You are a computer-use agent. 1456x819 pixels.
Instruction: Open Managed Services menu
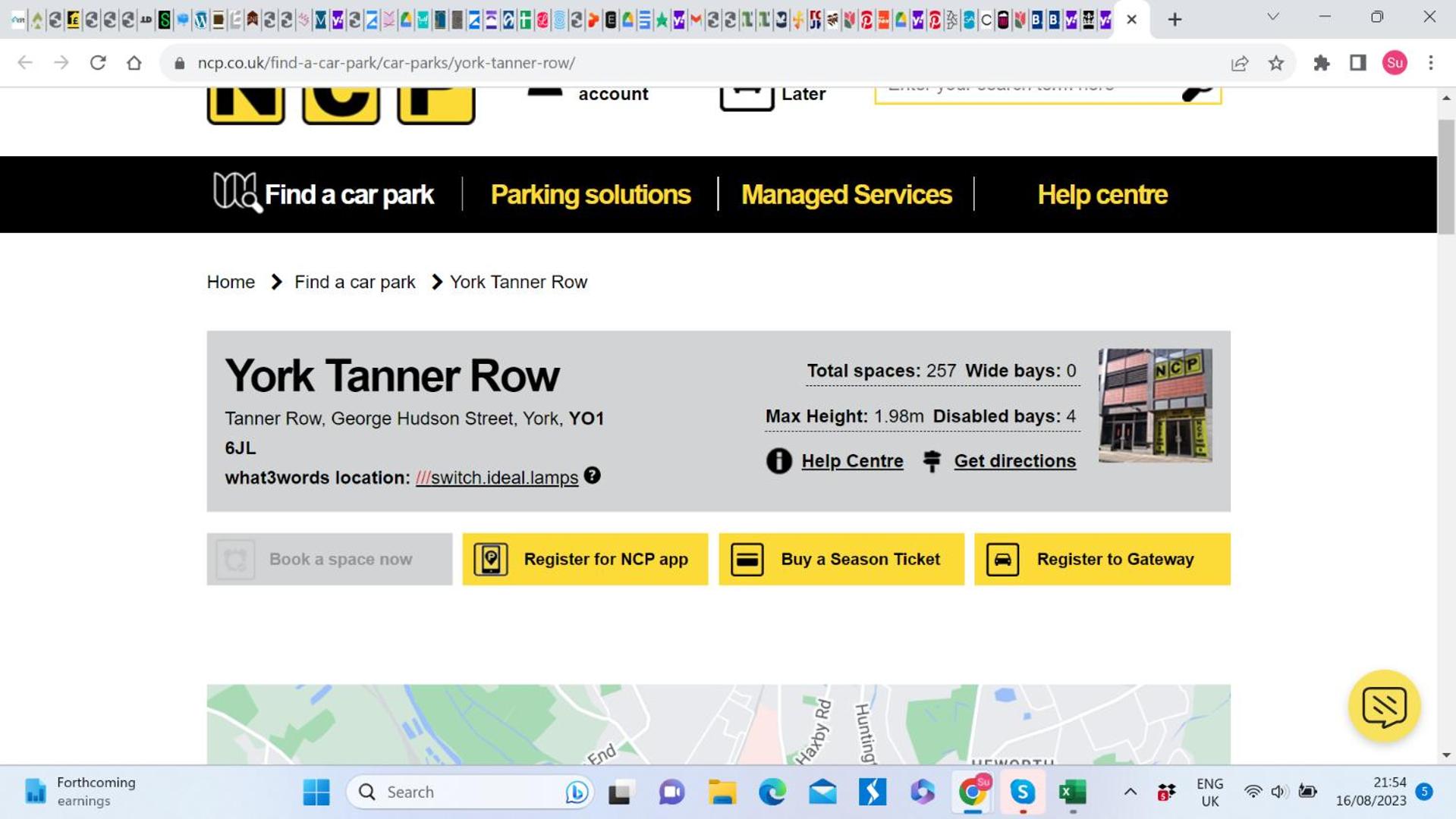coord(847,195)
